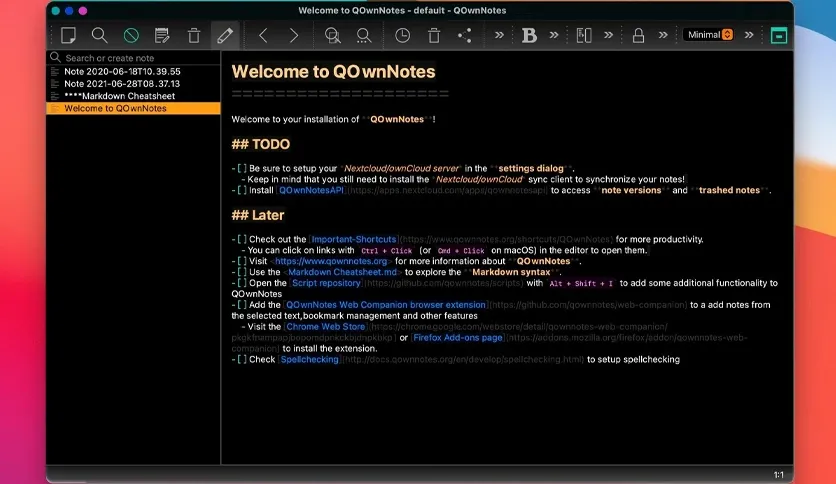Viewport: 836px width, 484px height.
Task: Open find in current note icon
Action: coord(333,35)
